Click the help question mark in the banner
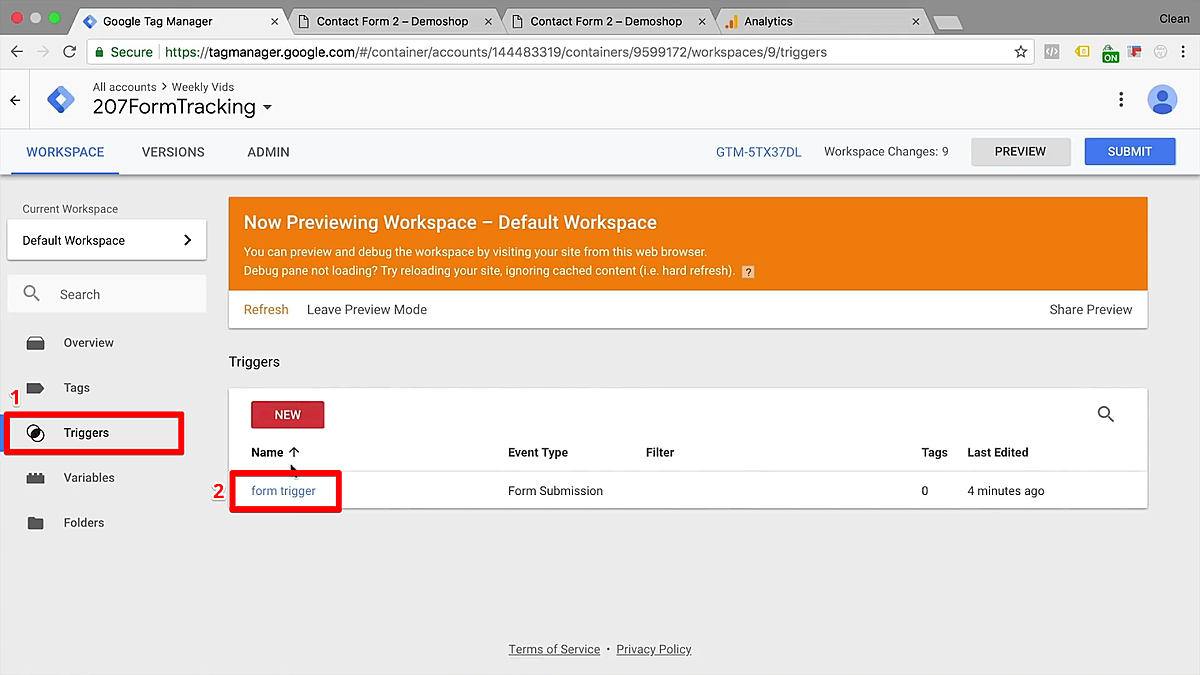1200x675 pixels. [x=748, y=272]
